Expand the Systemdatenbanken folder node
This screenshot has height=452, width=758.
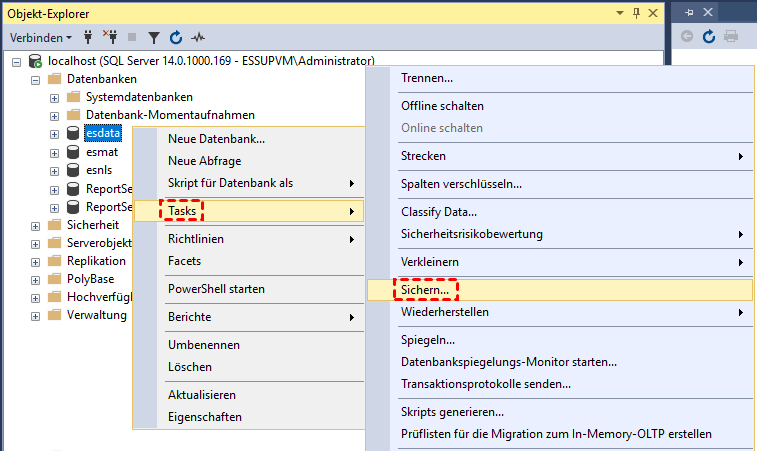(x=54, y=97)
